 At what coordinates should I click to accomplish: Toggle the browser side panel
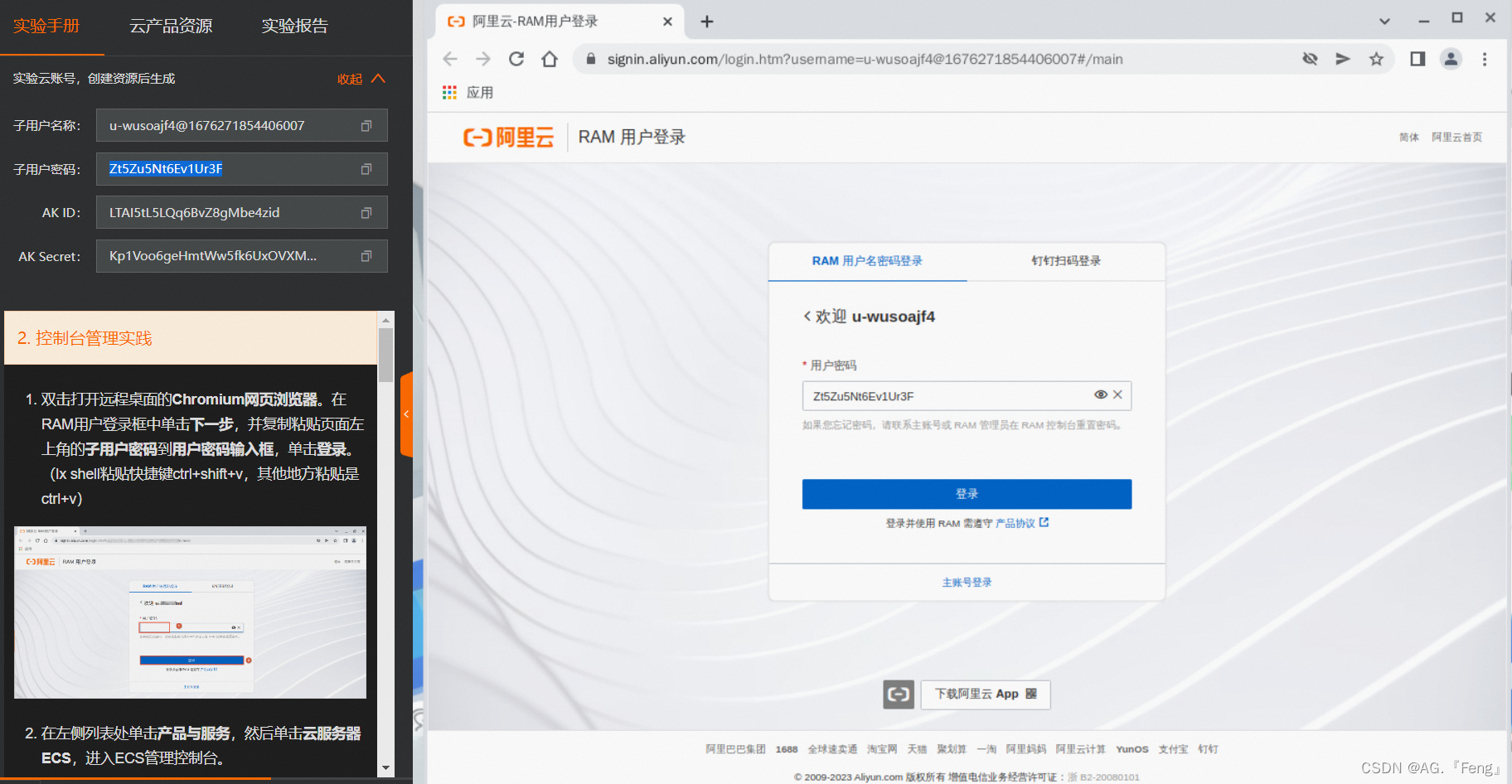click(1417, 59)
